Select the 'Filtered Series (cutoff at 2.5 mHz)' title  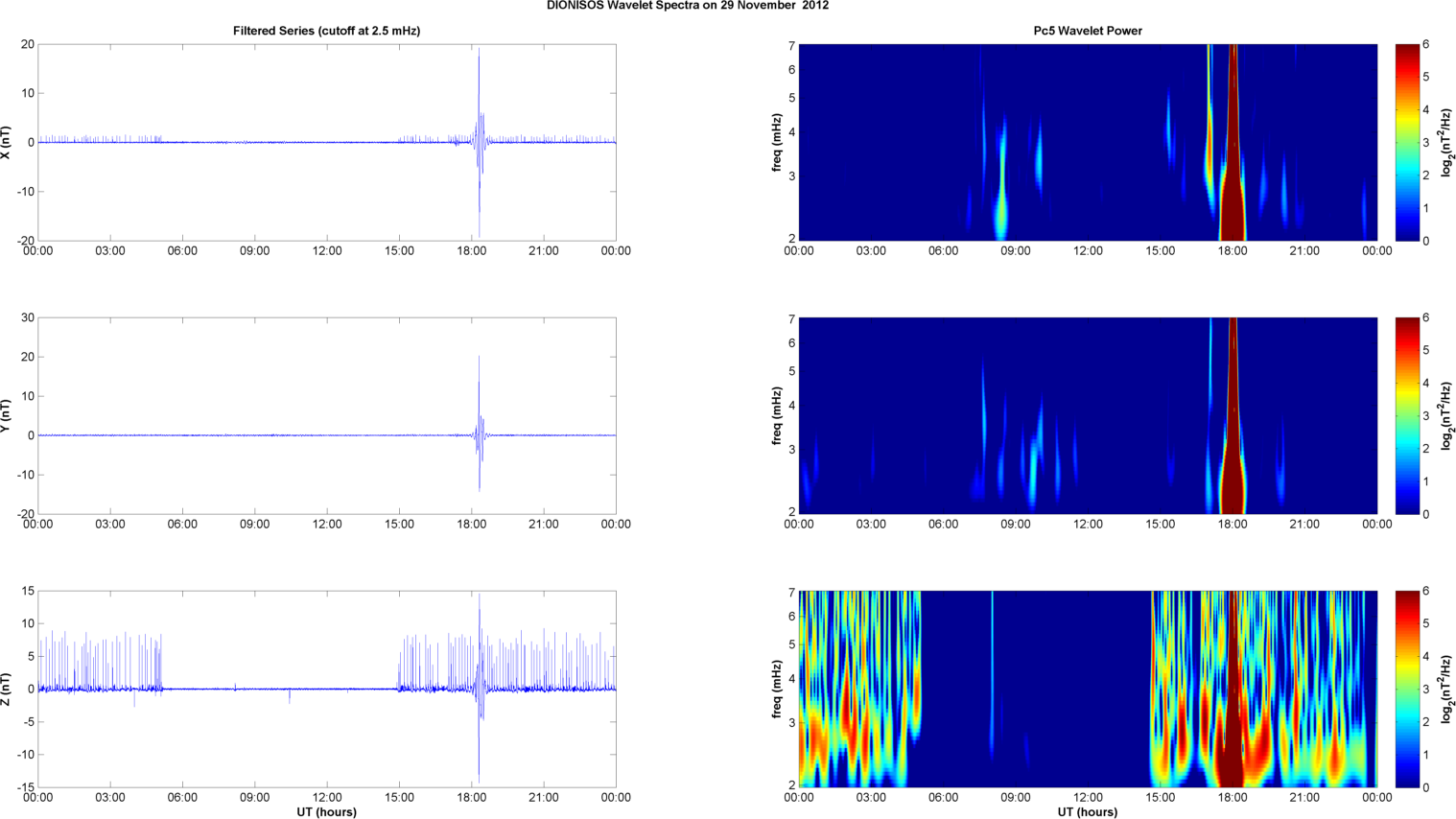(326, 31)
